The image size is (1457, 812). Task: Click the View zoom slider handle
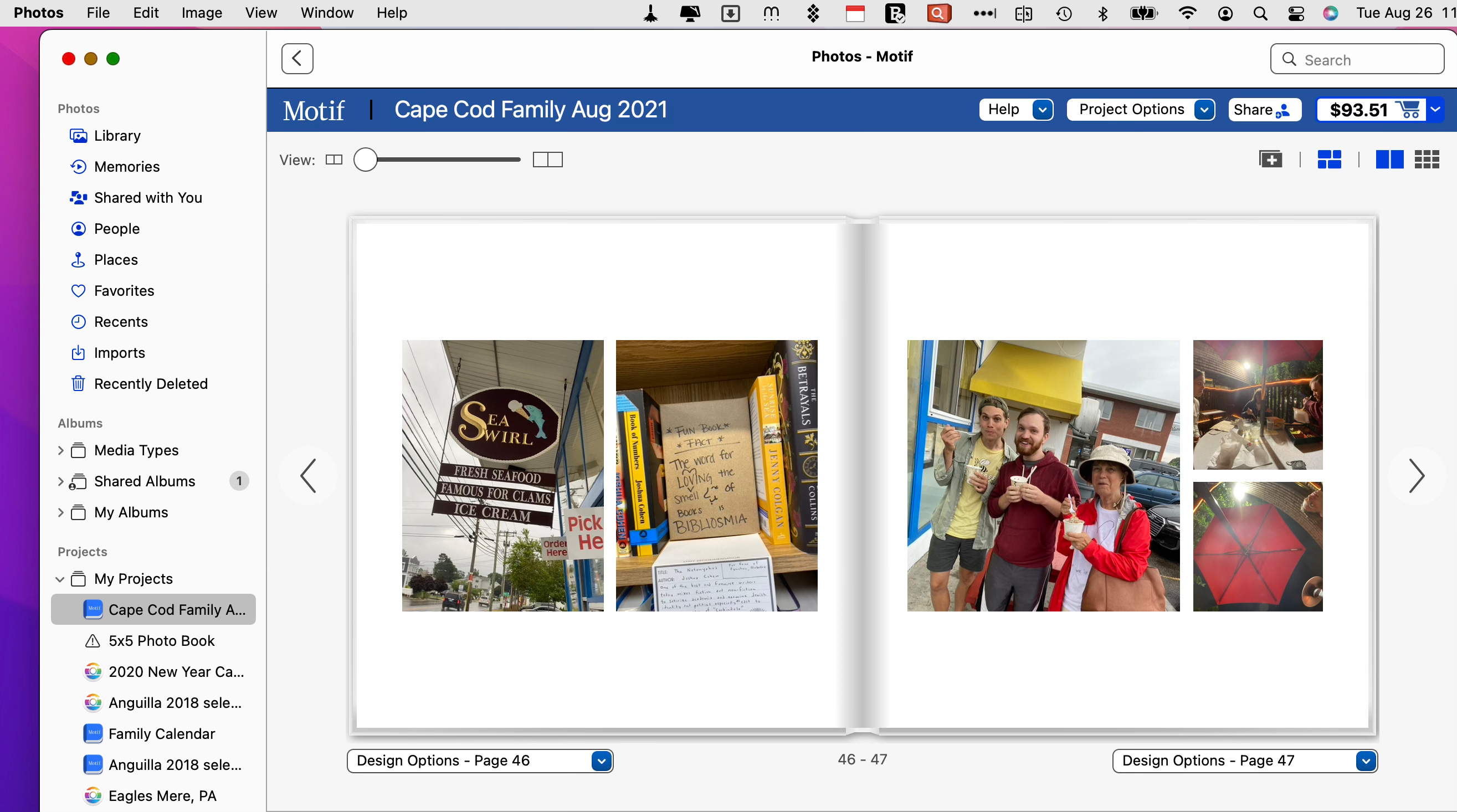pos(366,160)
